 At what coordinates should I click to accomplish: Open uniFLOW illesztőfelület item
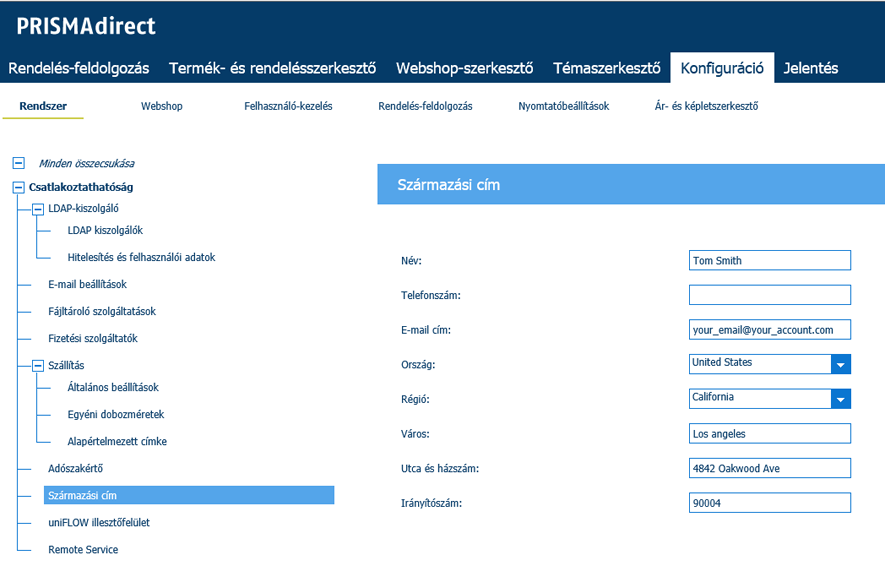[x=99, y=523]
